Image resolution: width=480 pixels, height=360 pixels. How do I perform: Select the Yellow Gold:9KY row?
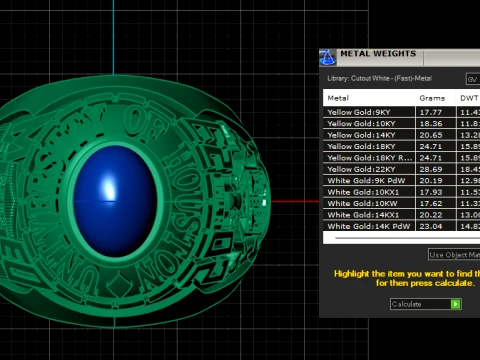click(x=401, y=112)
